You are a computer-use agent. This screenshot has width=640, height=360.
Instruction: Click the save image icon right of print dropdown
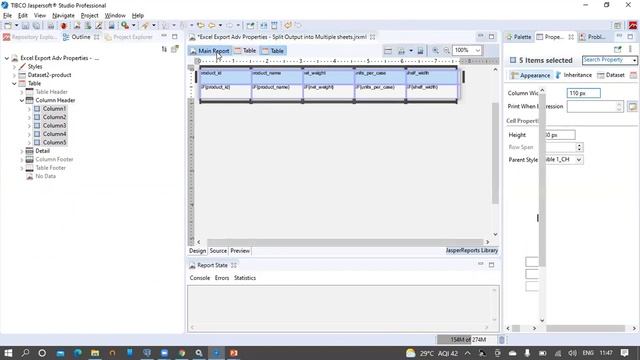click(420, 51)
